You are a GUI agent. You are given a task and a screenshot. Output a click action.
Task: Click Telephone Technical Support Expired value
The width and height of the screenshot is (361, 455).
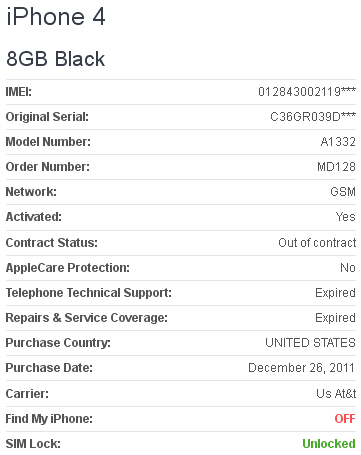pyautogui.click(x=335, y=293)
